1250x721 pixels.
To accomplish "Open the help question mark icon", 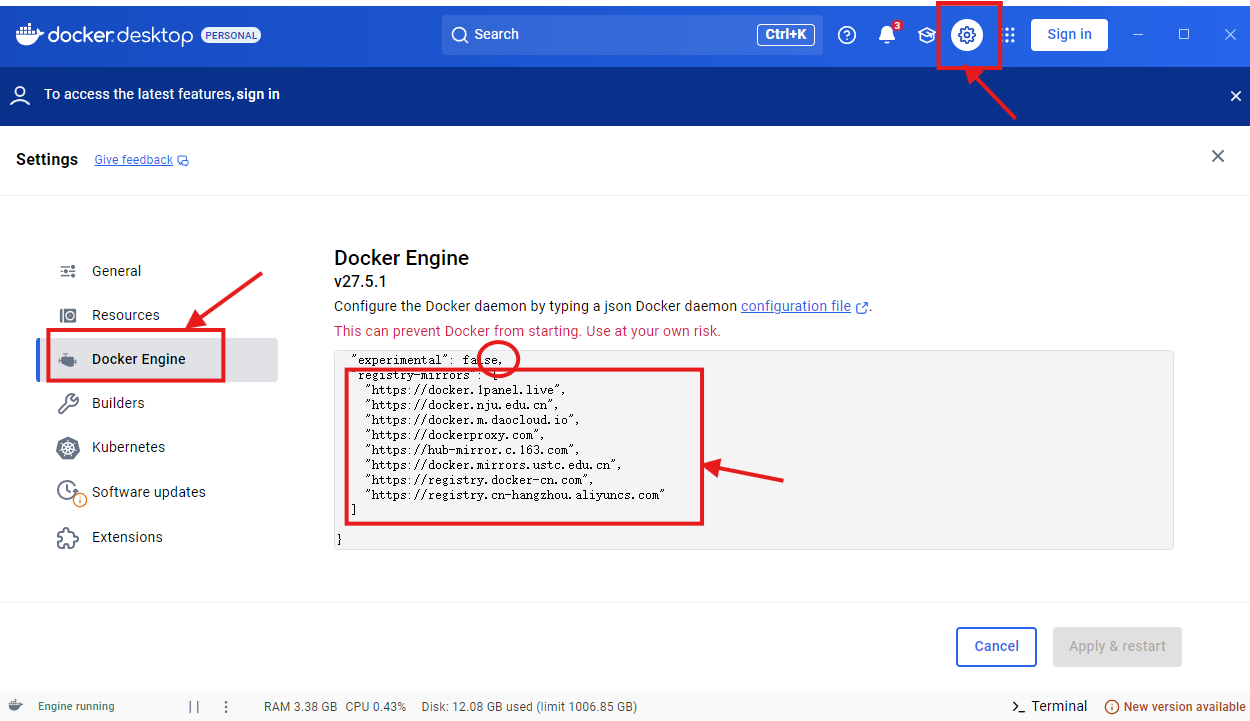I will click(847, 35).
